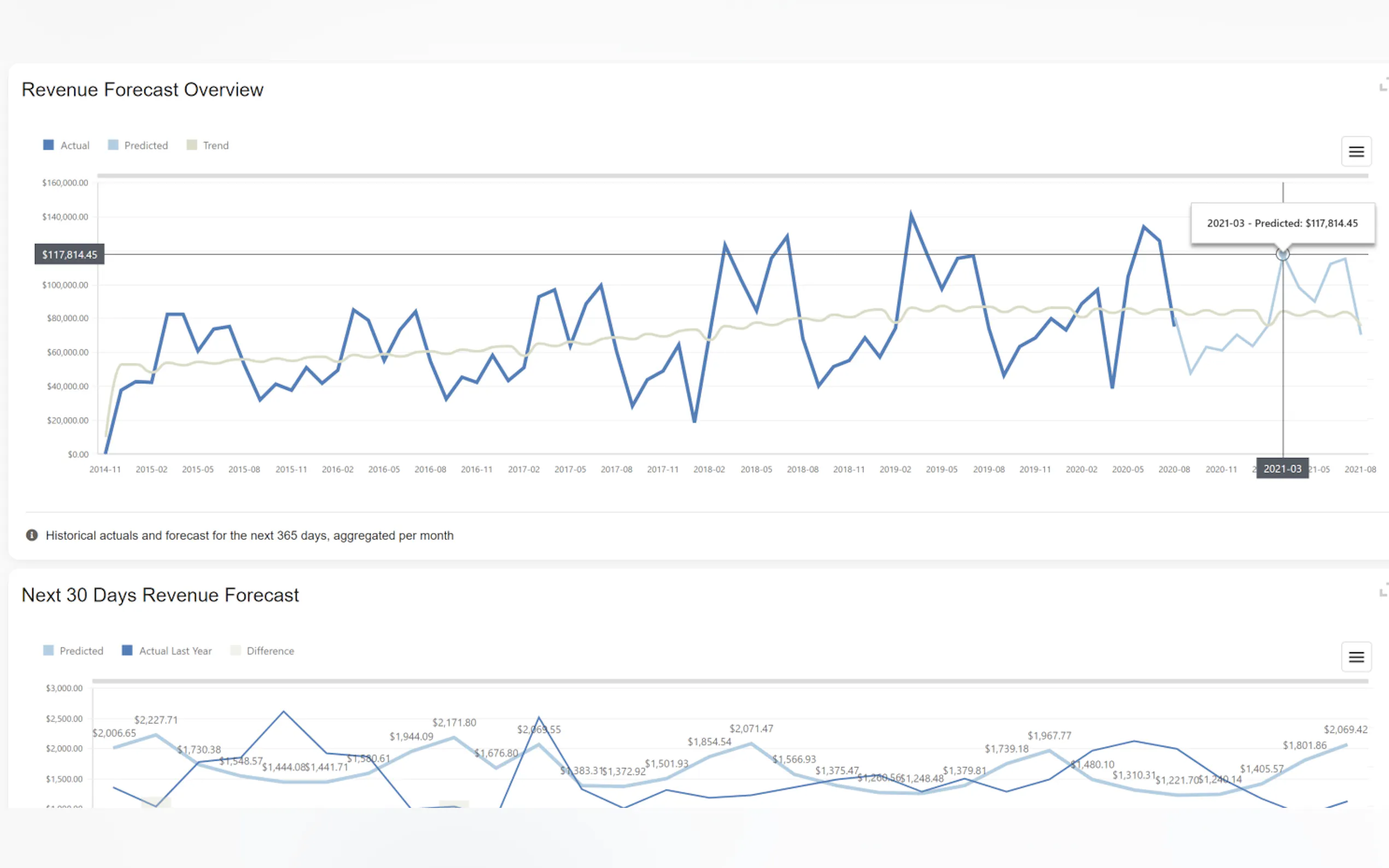Click the Actual Last Year legend square
The height and width of the screenshot is (868, 1389).
point(127,650)
